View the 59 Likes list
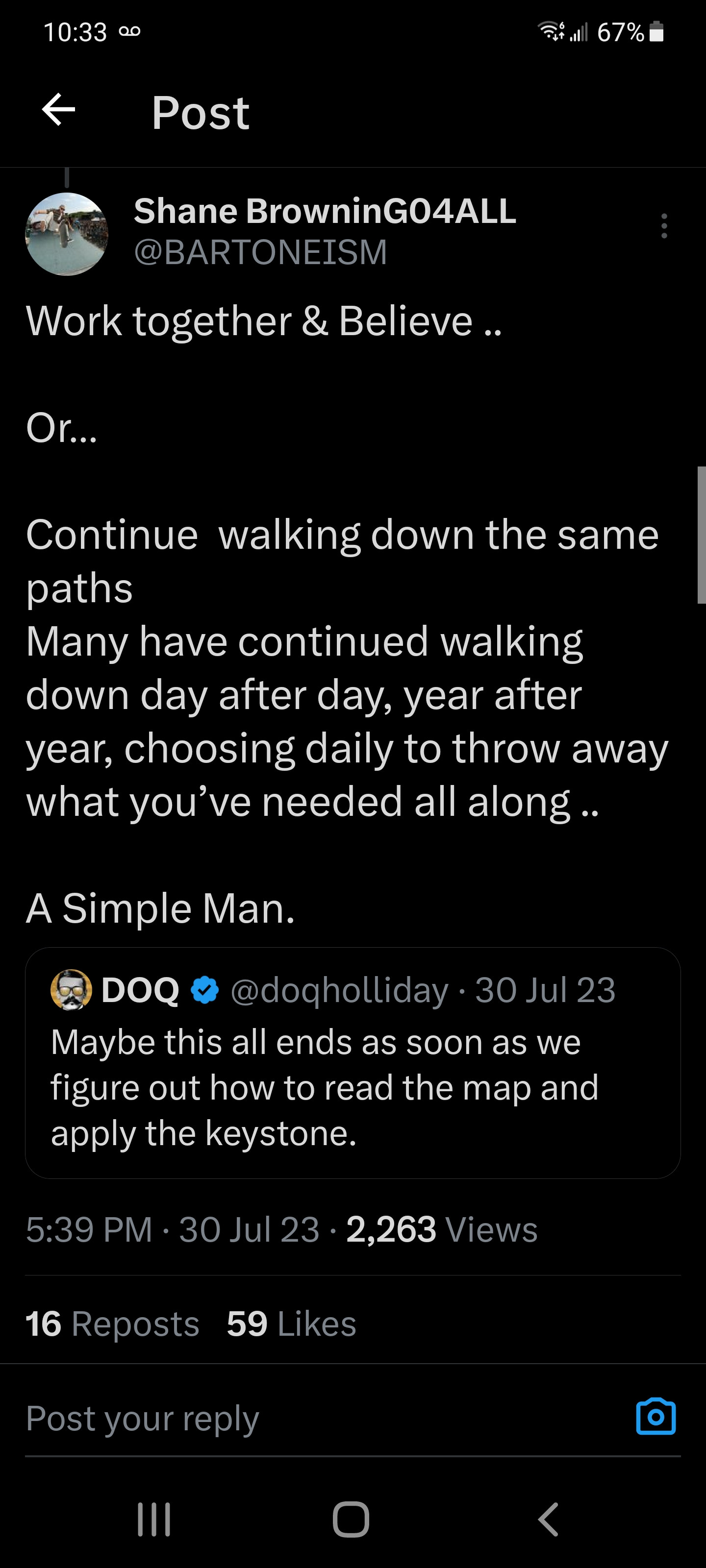 tap(291, 1323)
